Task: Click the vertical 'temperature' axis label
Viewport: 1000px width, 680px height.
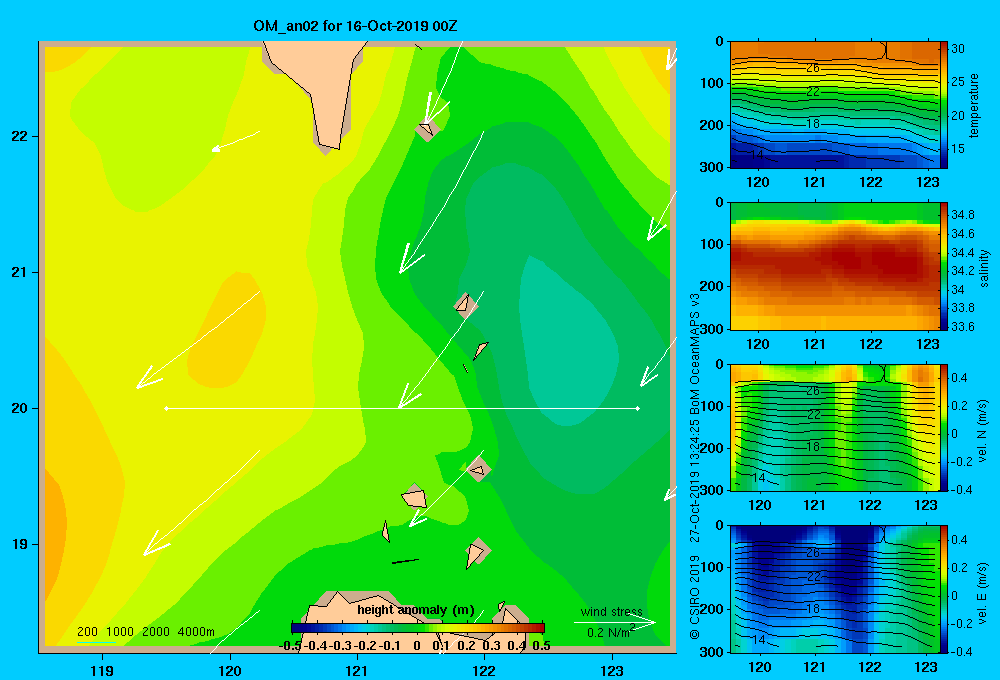Action: click(974, 105)
